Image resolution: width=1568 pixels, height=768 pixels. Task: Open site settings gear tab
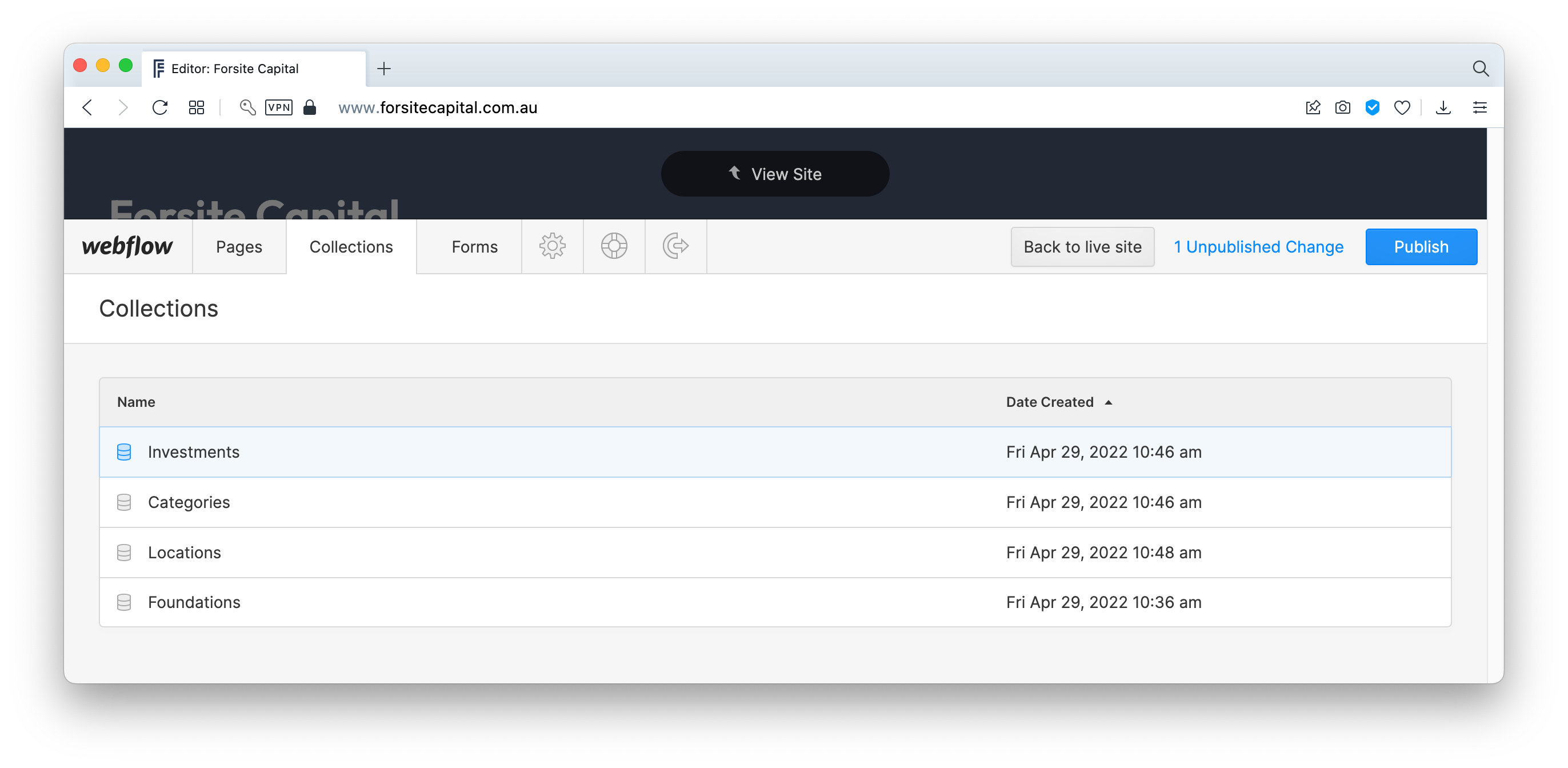[552, 246]
